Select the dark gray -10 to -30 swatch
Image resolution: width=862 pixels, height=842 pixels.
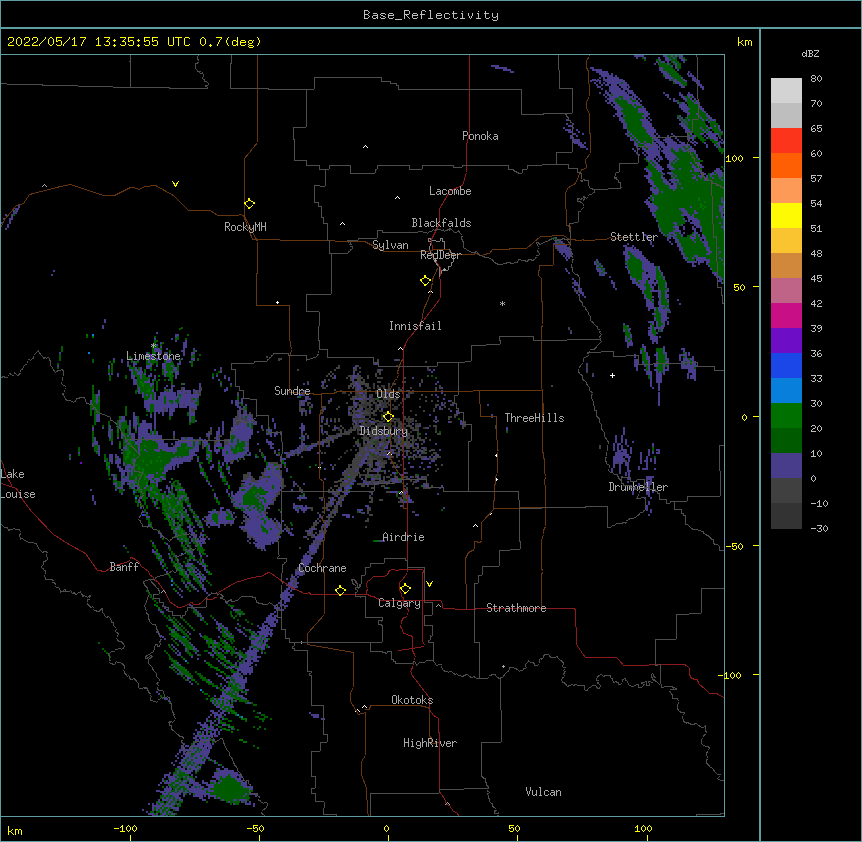point(786,516)
